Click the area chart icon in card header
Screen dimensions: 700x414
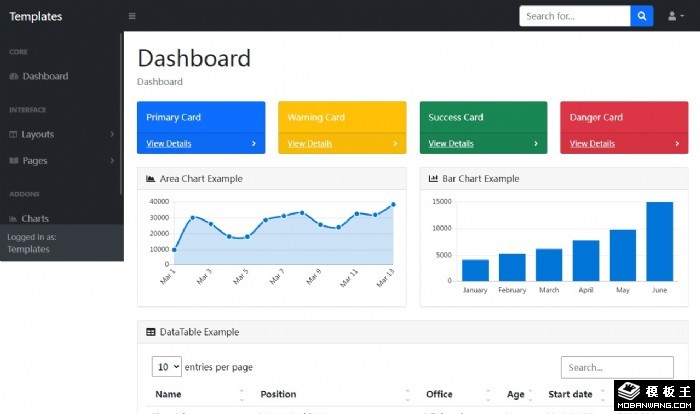click(151, 179)
